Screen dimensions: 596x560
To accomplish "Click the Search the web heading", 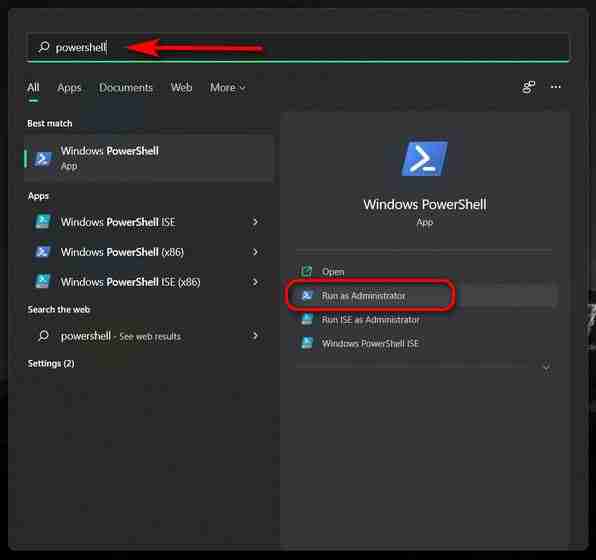I will click(59, 309).
